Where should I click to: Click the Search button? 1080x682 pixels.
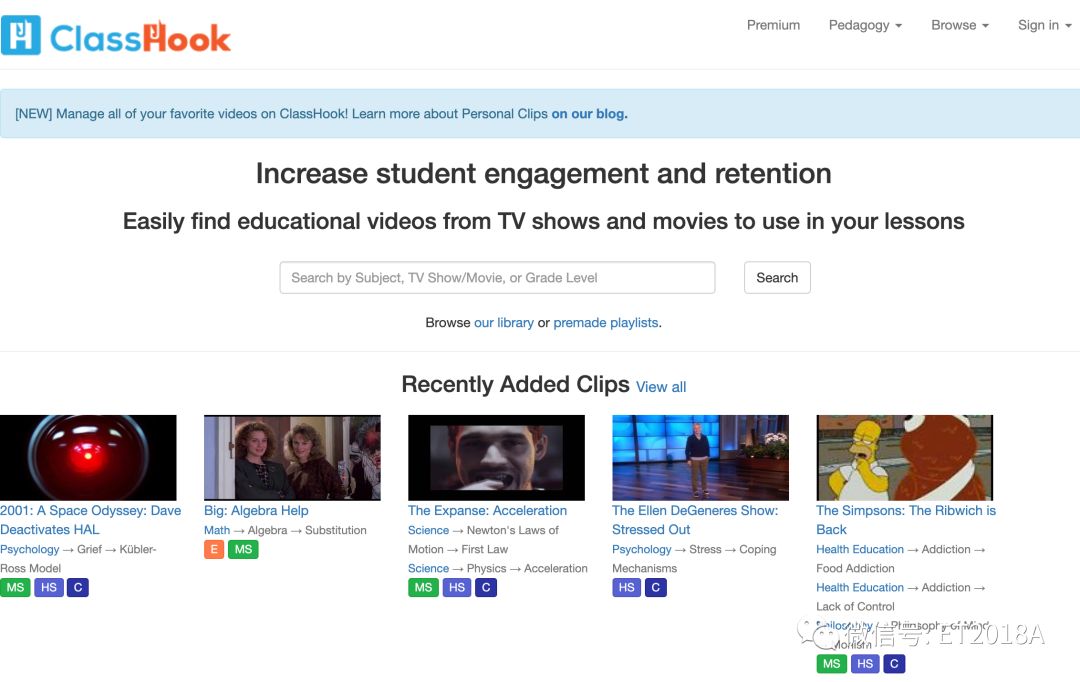click(x=777, y=278)
